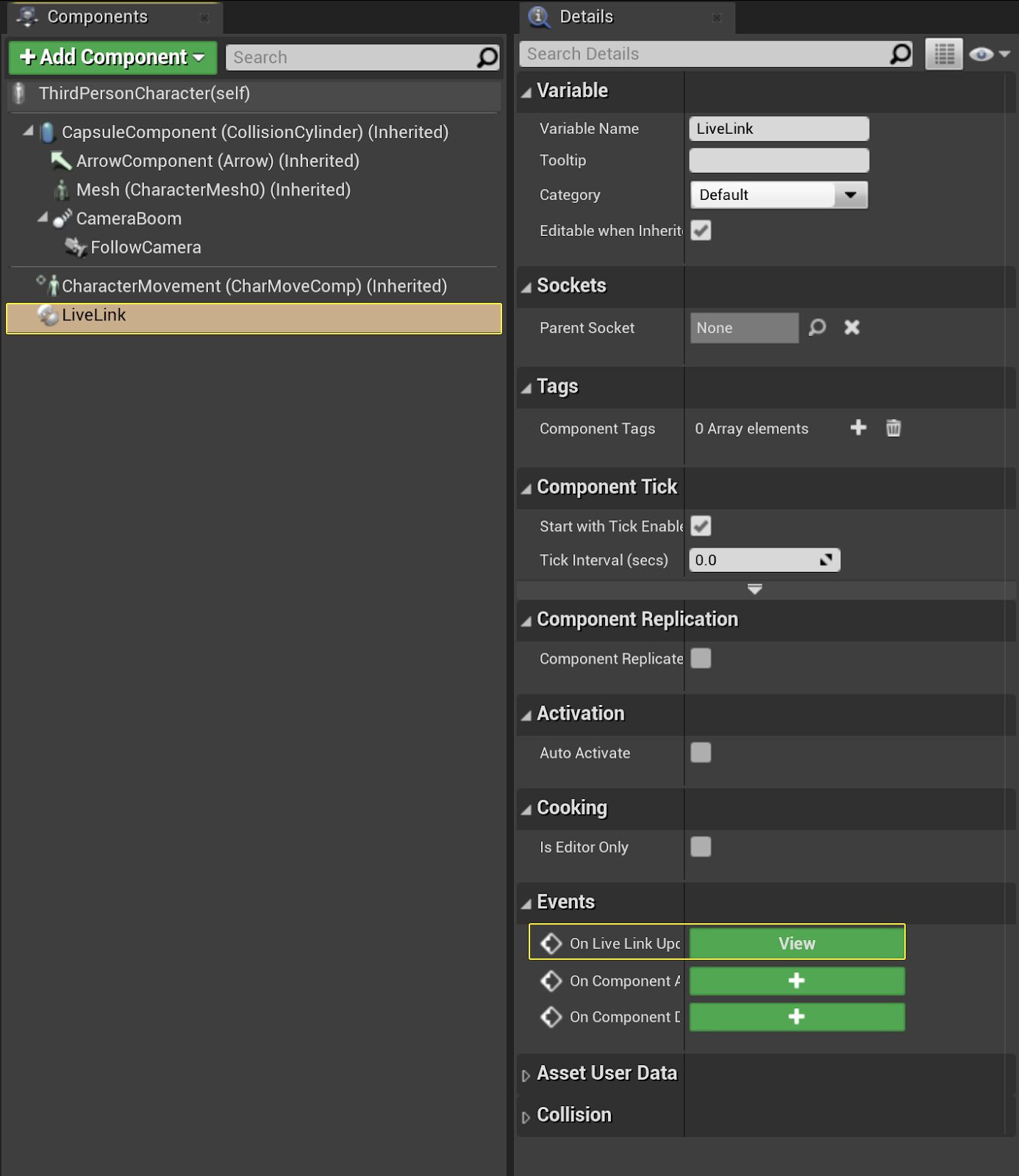Click the Tick Interval value field
The image size is (1019, 1176).
coord(754,560)
